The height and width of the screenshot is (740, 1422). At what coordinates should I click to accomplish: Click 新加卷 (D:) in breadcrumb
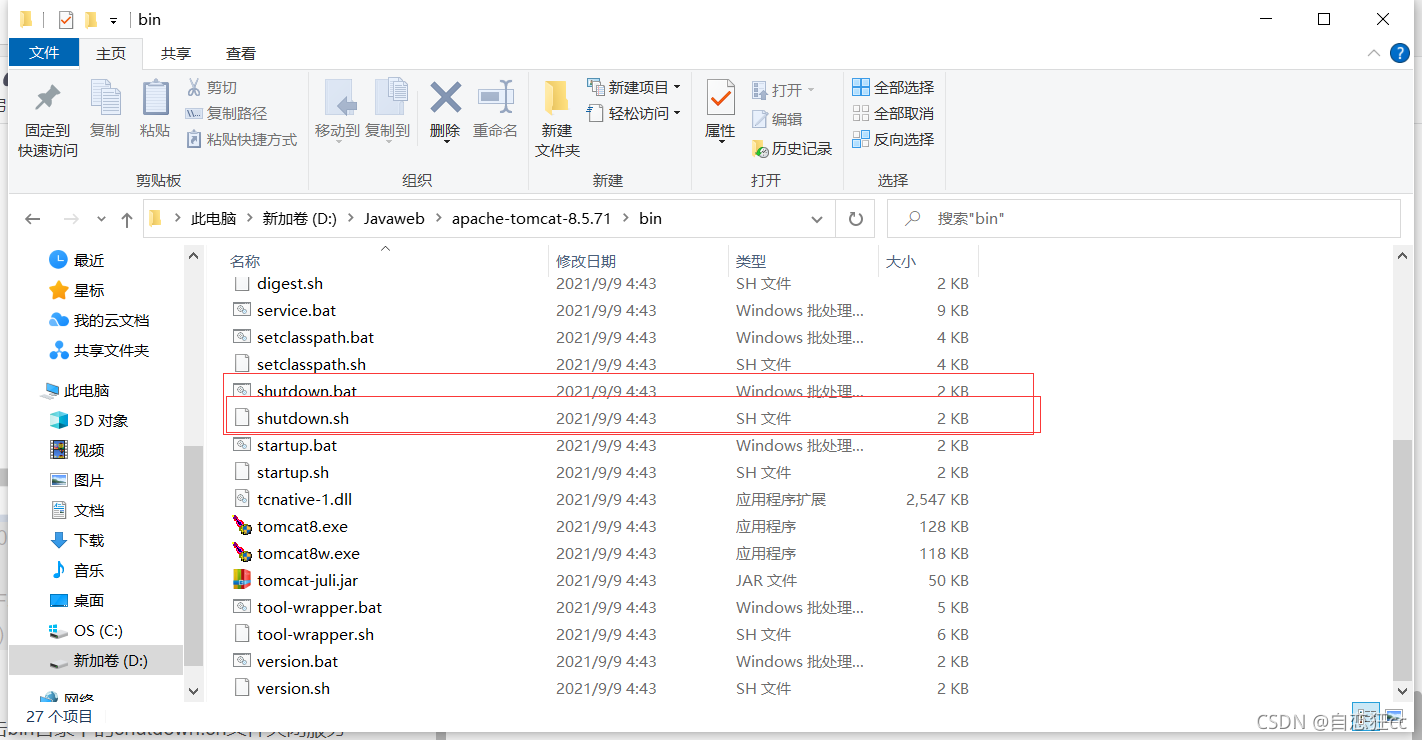point(300,218)
